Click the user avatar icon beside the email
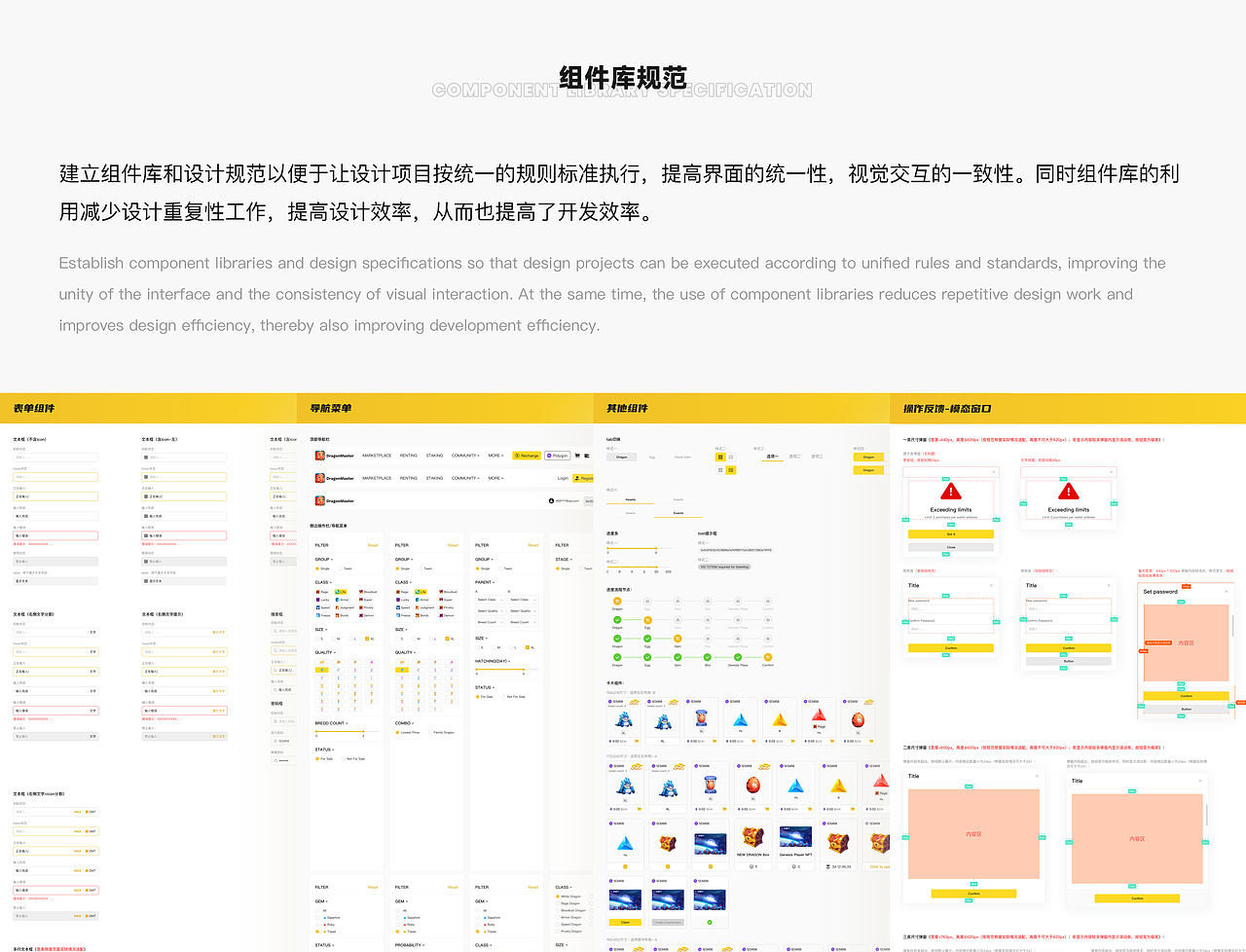The height and width of the screenshot is (952, 1246). [x=551, y=500]
